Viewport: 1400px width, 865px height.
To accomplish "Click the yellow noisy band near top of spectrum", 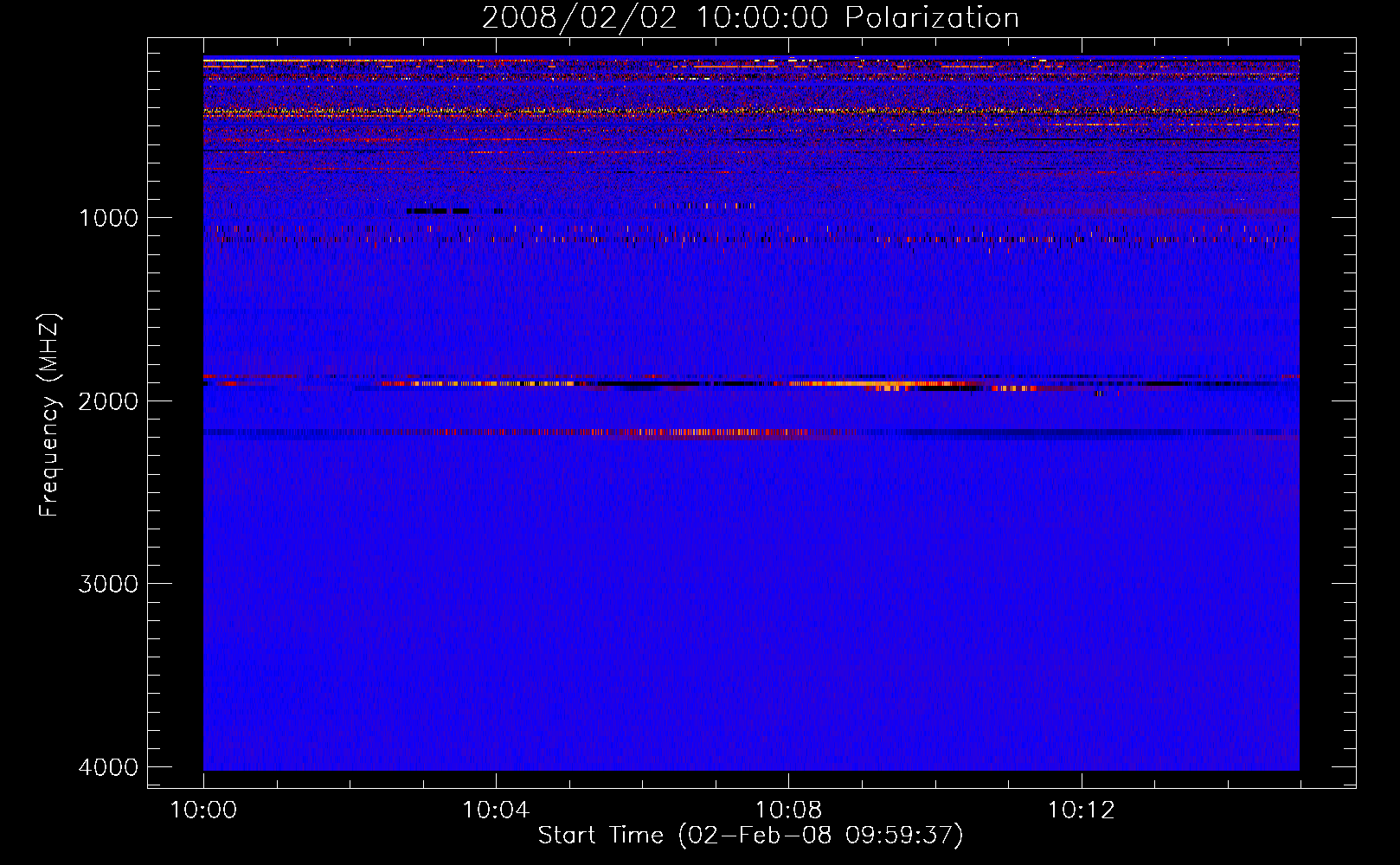I will coord(751,111).
